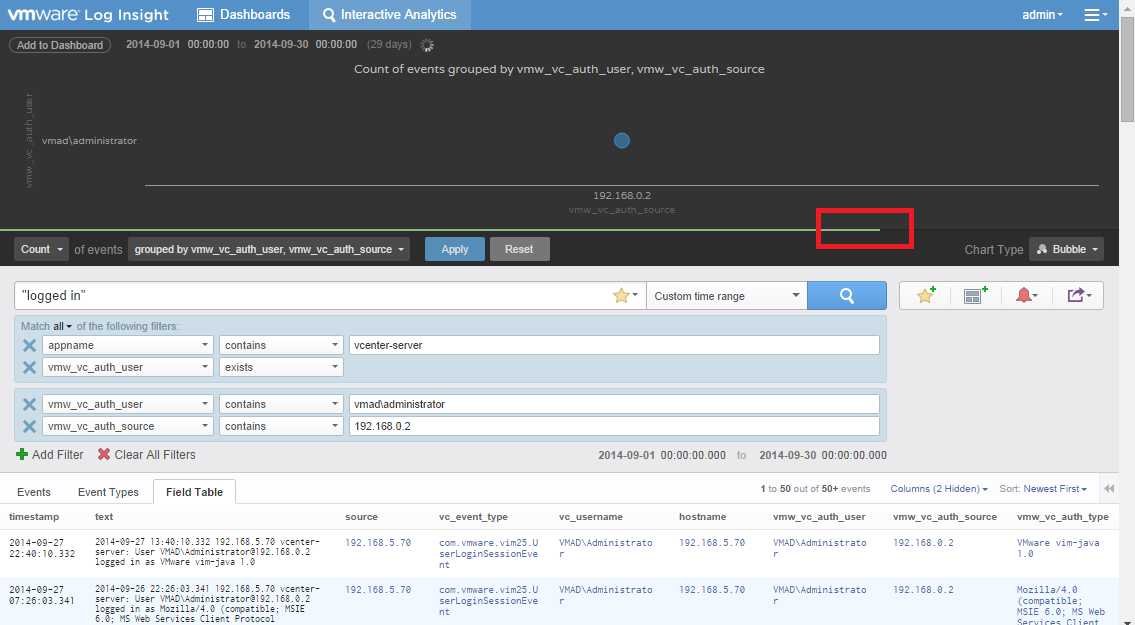Click the vmad\administrator chart axis label
Image resolution: width=1135 pixels, height=625 pixels.
[89, 140]
